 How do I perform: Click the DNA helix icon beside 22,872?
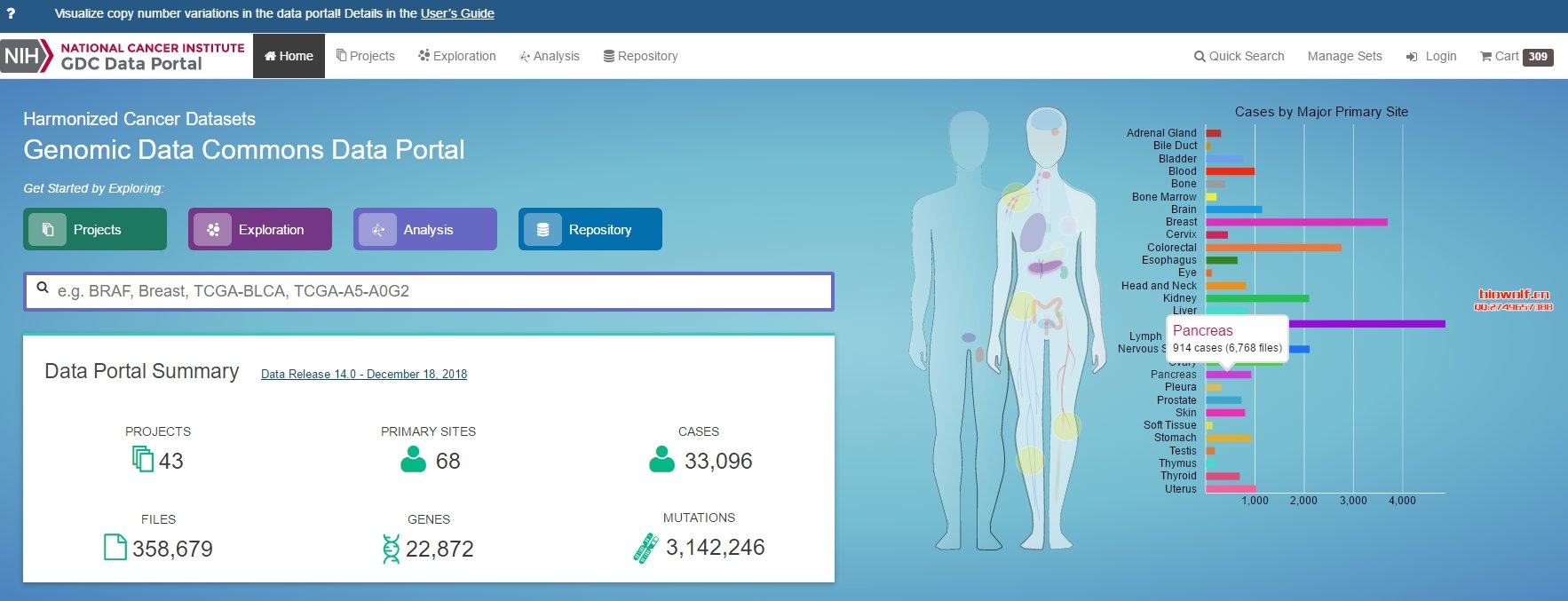click(x=391, y=549)
